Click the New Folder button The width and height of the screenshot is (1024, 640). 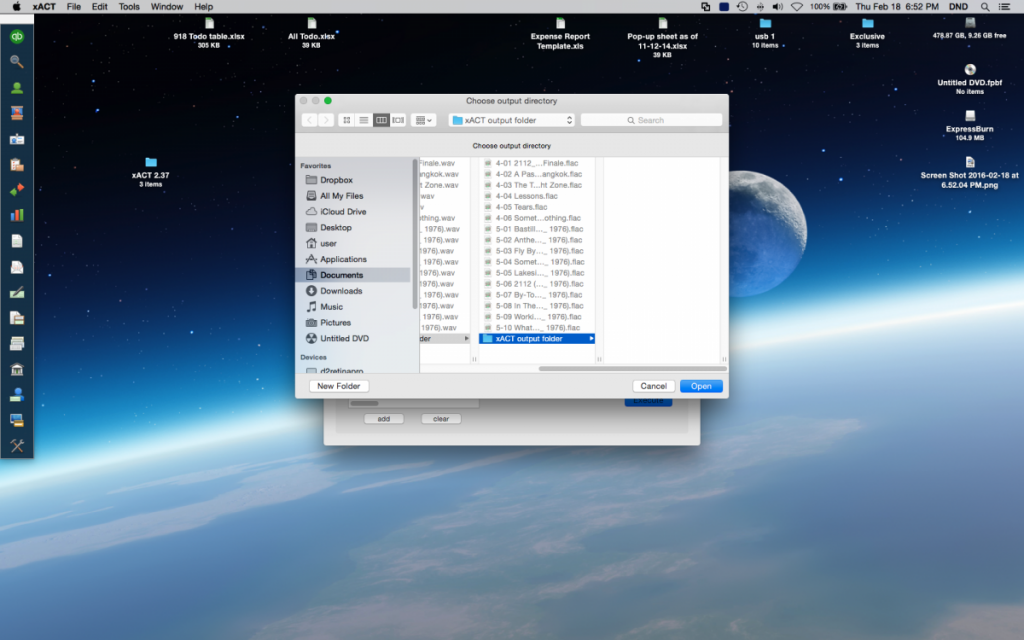coord(339,386)
